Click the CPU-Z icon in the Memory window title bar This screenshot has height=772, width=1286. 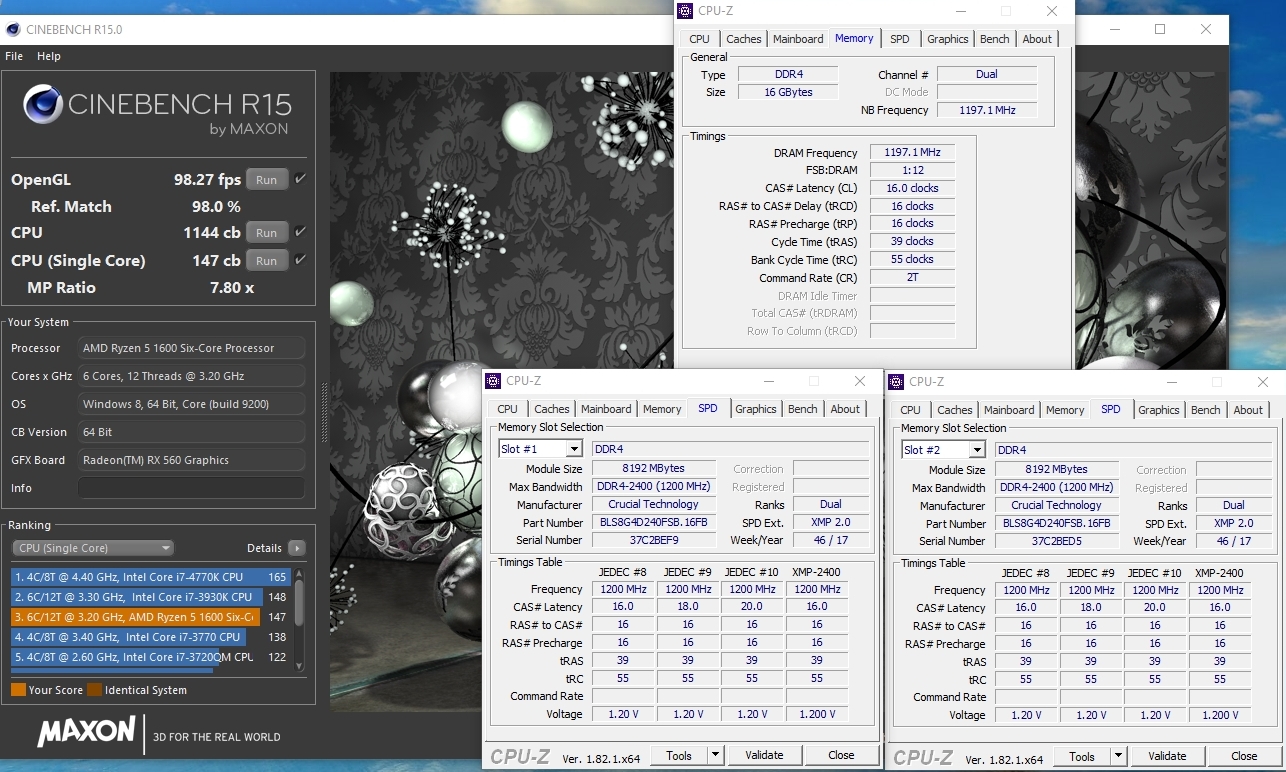[x=685, y=11]
